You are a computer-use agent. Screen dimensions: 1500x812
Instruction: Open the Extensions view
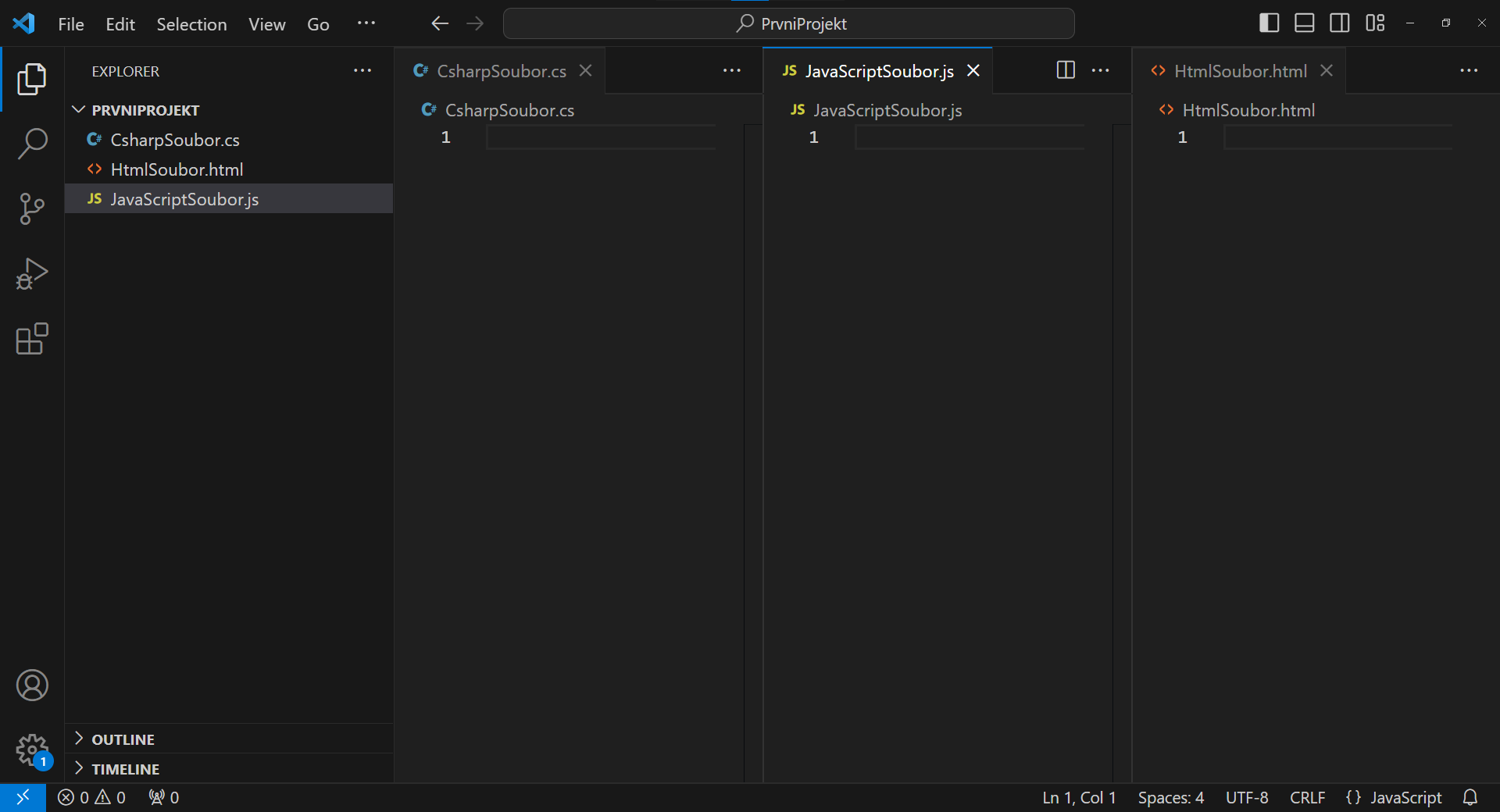32,339
